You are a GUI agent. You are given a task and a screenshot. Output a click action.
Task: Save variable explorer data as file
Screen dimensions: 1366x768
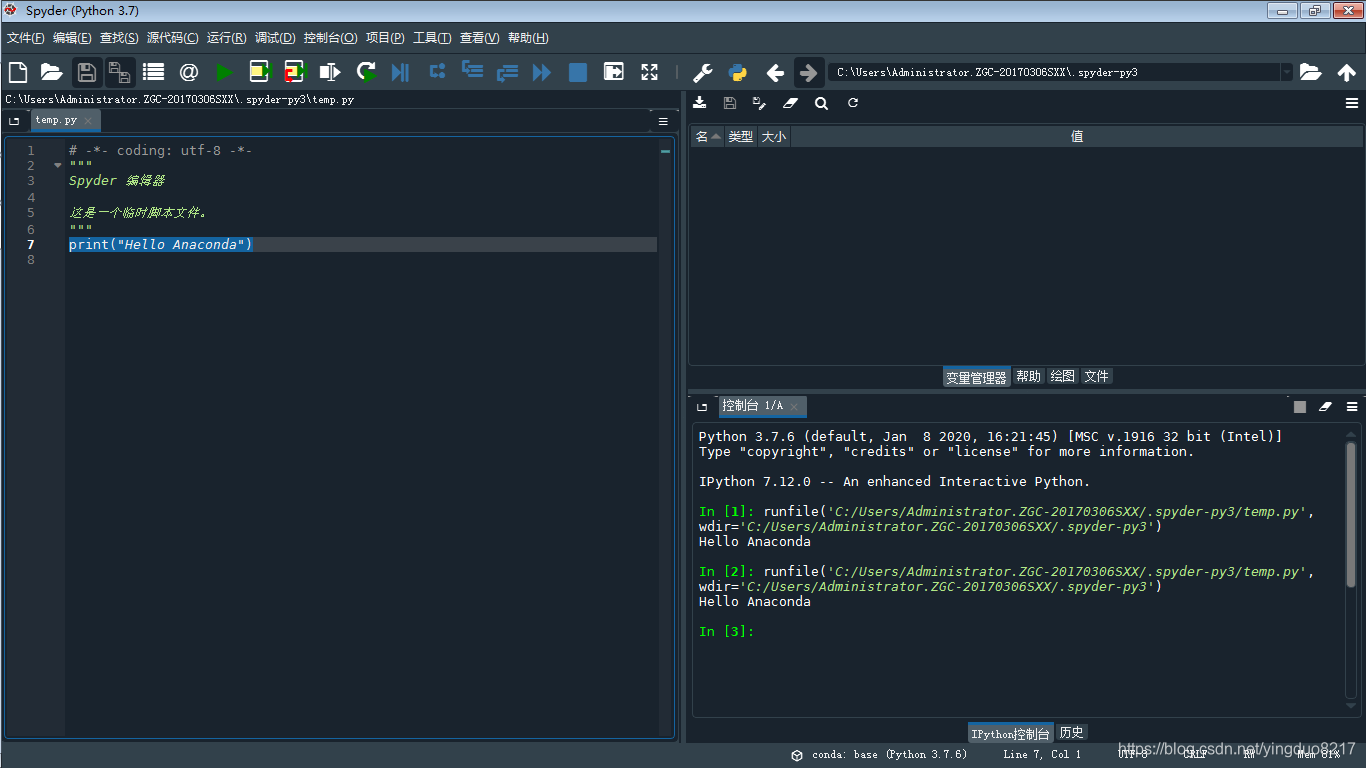(730, 103)
